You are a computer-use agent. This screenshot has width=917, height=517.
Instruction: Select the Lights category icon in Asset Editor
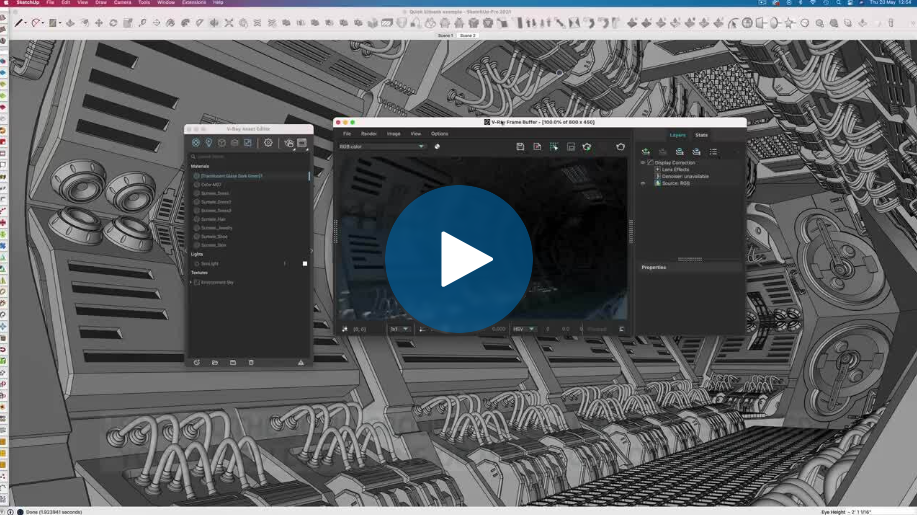[209, 143]
